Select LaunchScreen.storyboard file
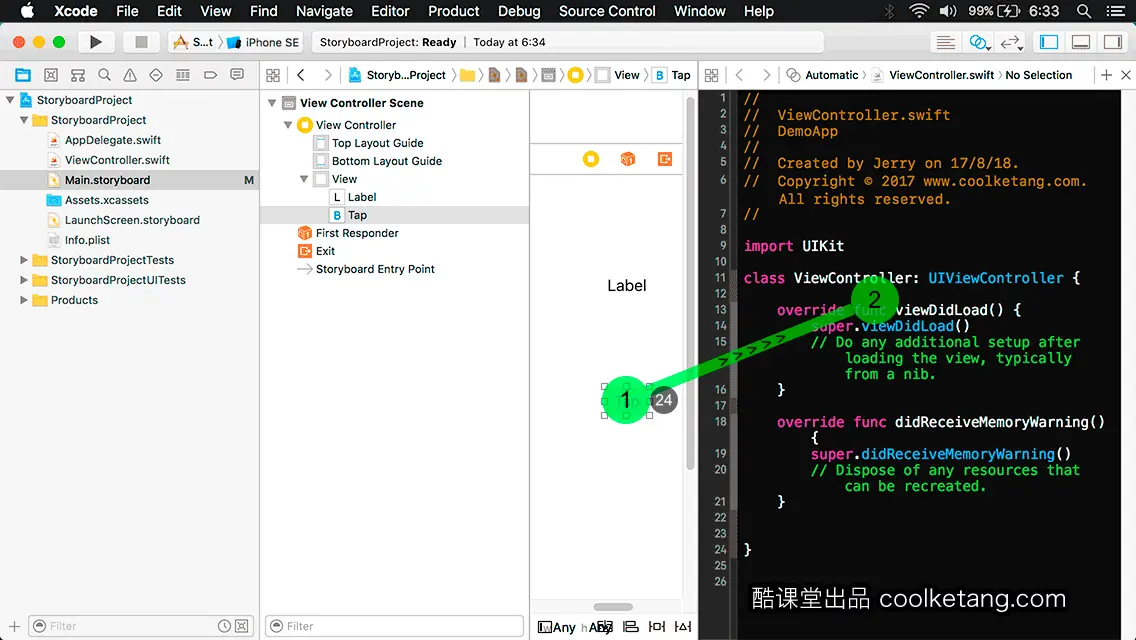 point(132,220)
